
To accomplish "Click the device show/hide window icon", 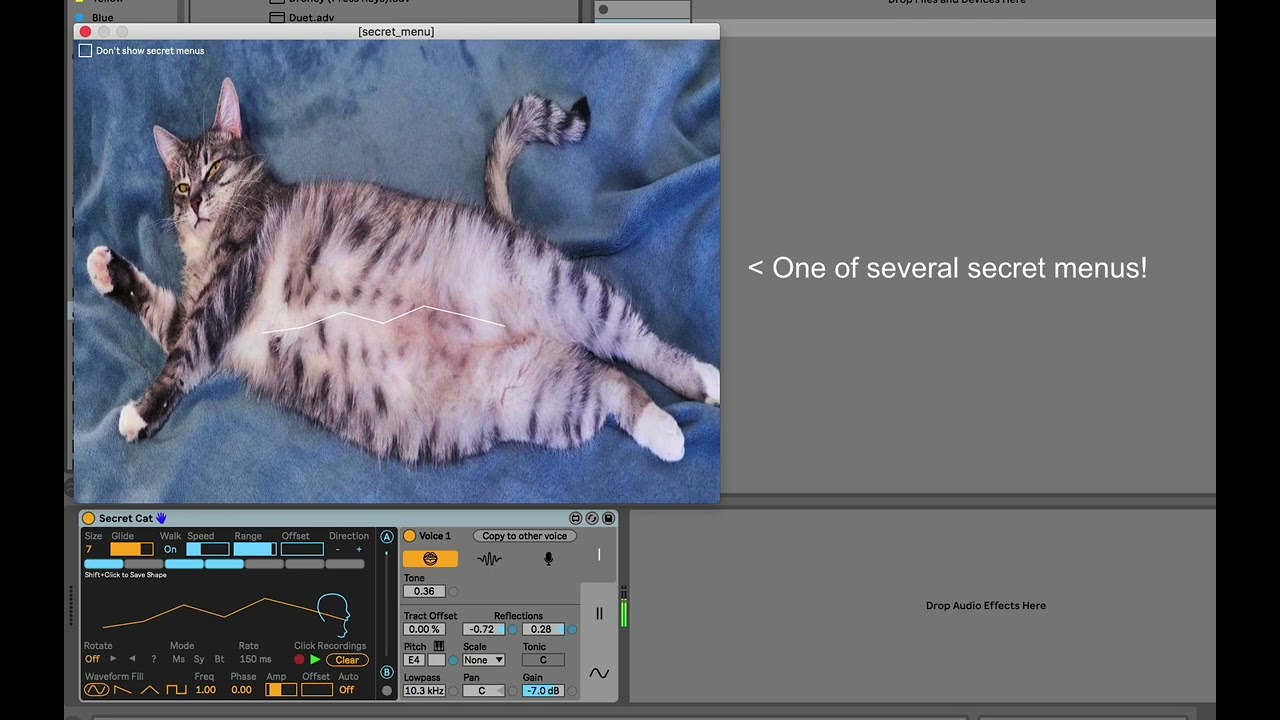I will point(575,518).
